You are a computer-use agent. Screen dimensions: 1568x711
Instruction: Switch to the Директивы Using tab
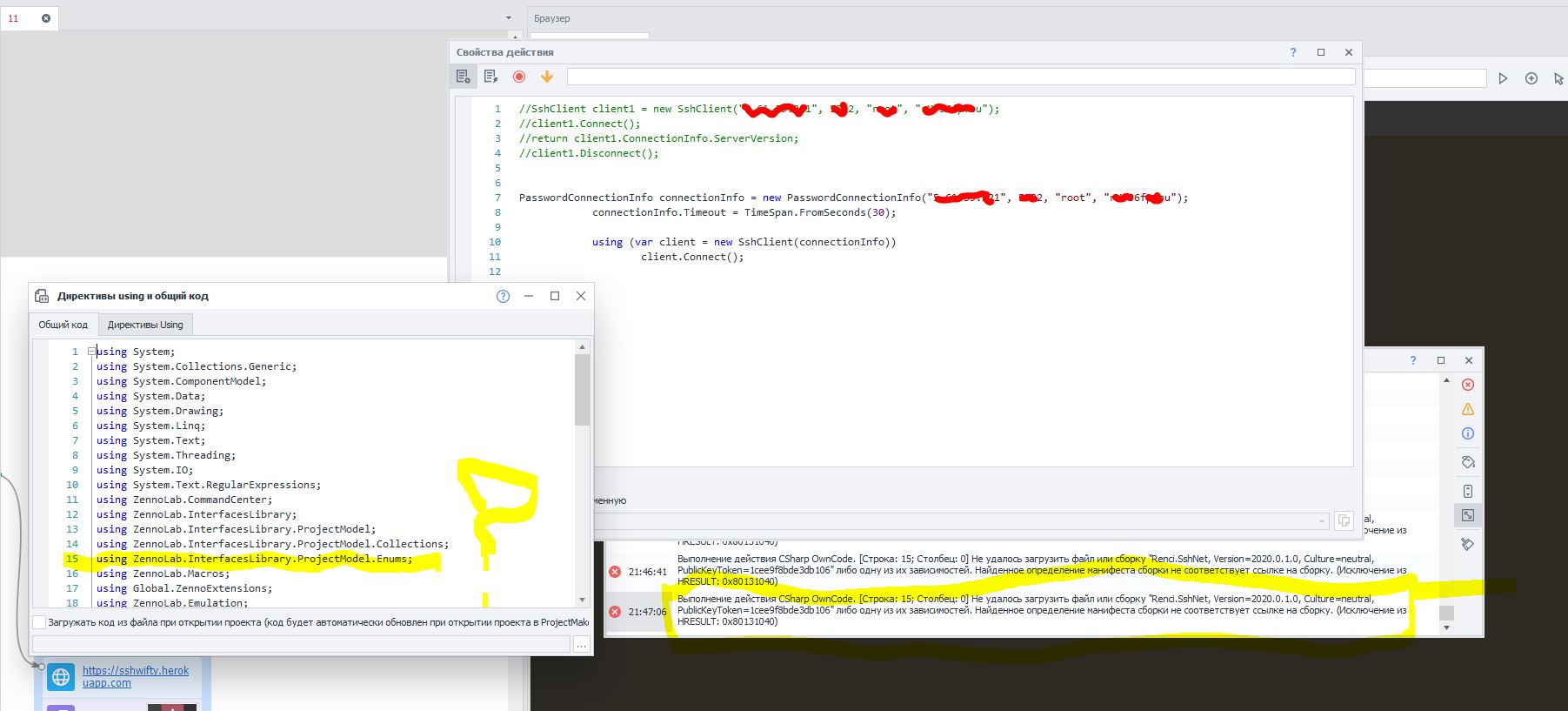click(x=145, y=325)
